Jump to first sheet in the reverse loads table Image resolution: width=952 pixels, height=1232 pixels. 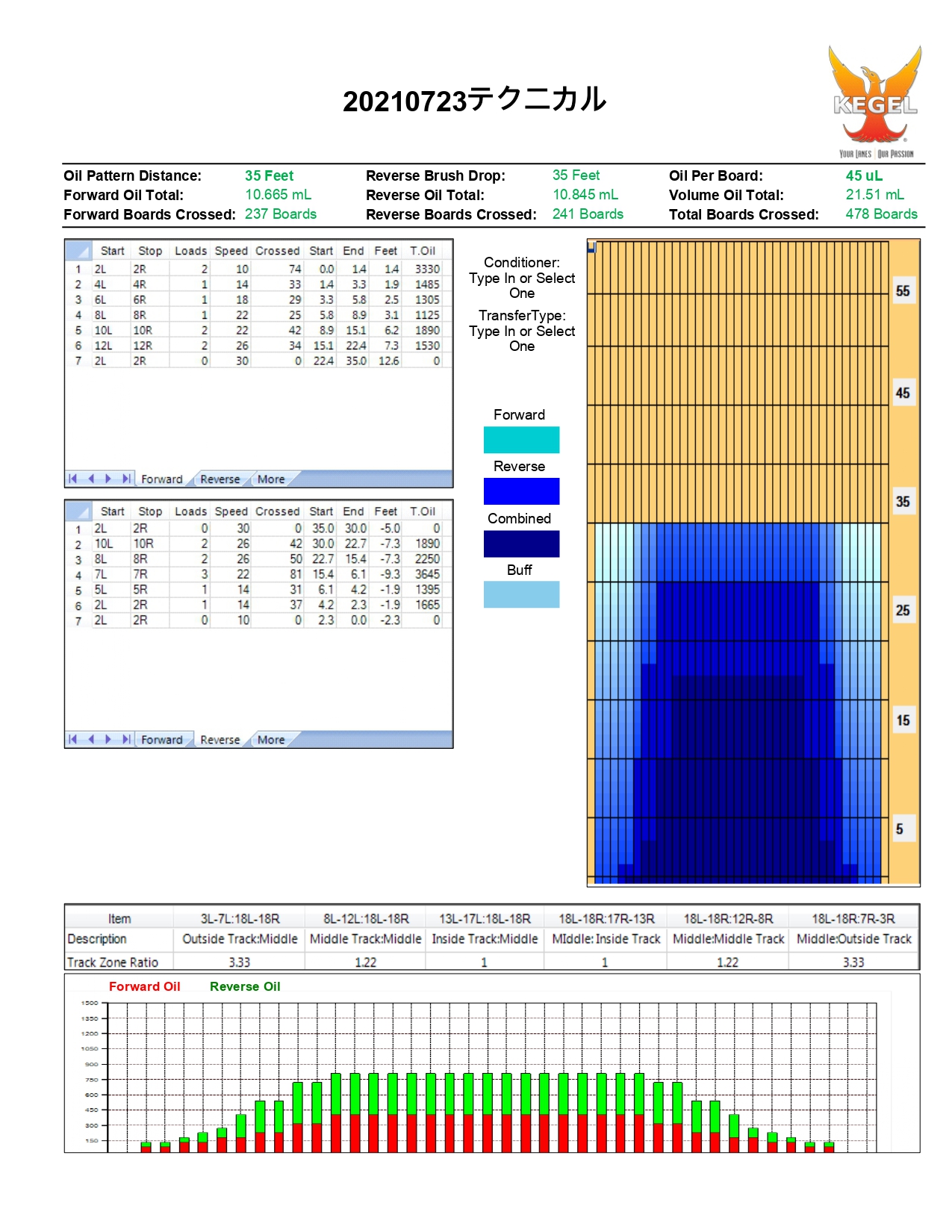[73, 739]
